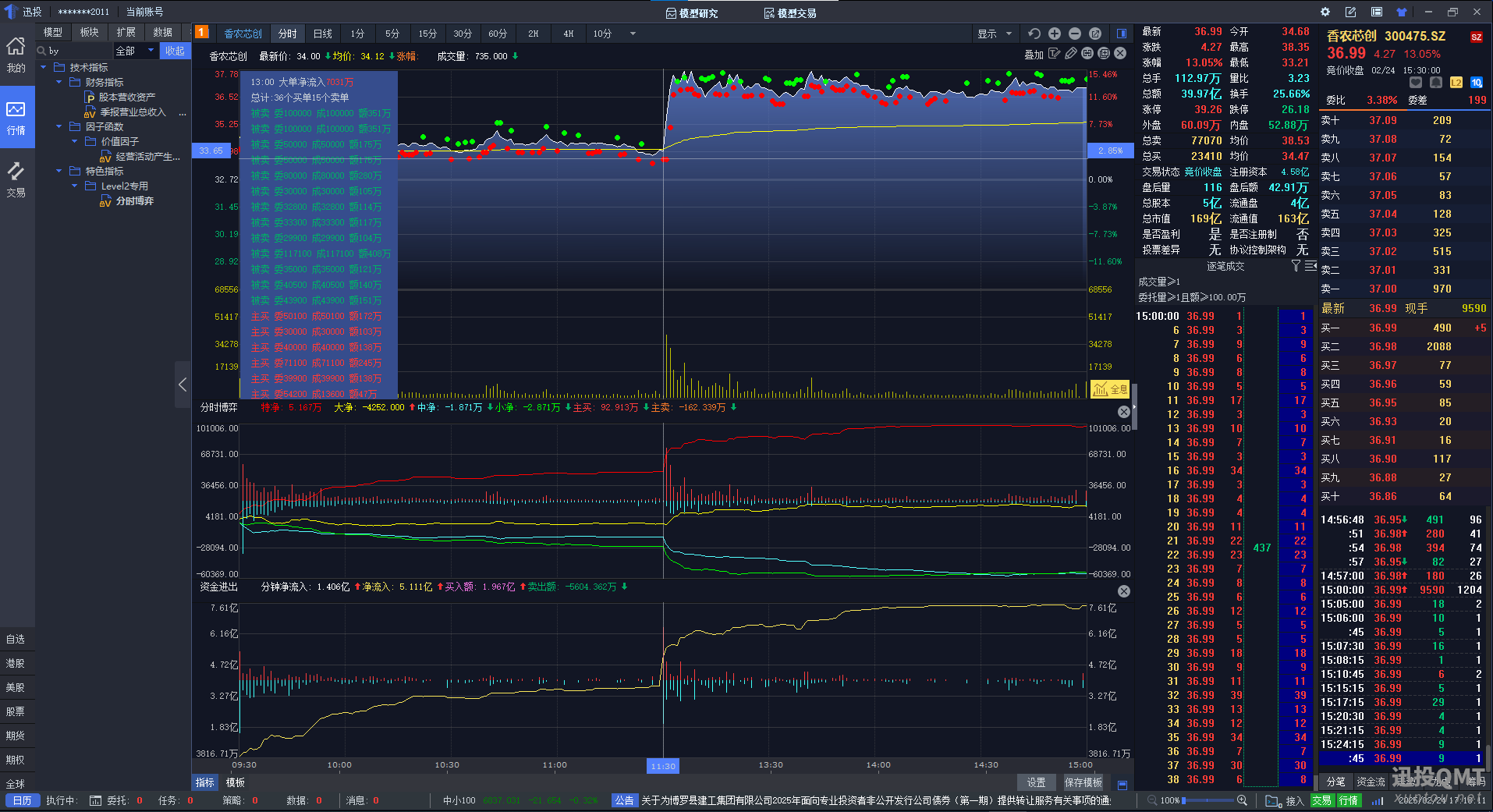Select the 分时博弈 indicator item

135,201
